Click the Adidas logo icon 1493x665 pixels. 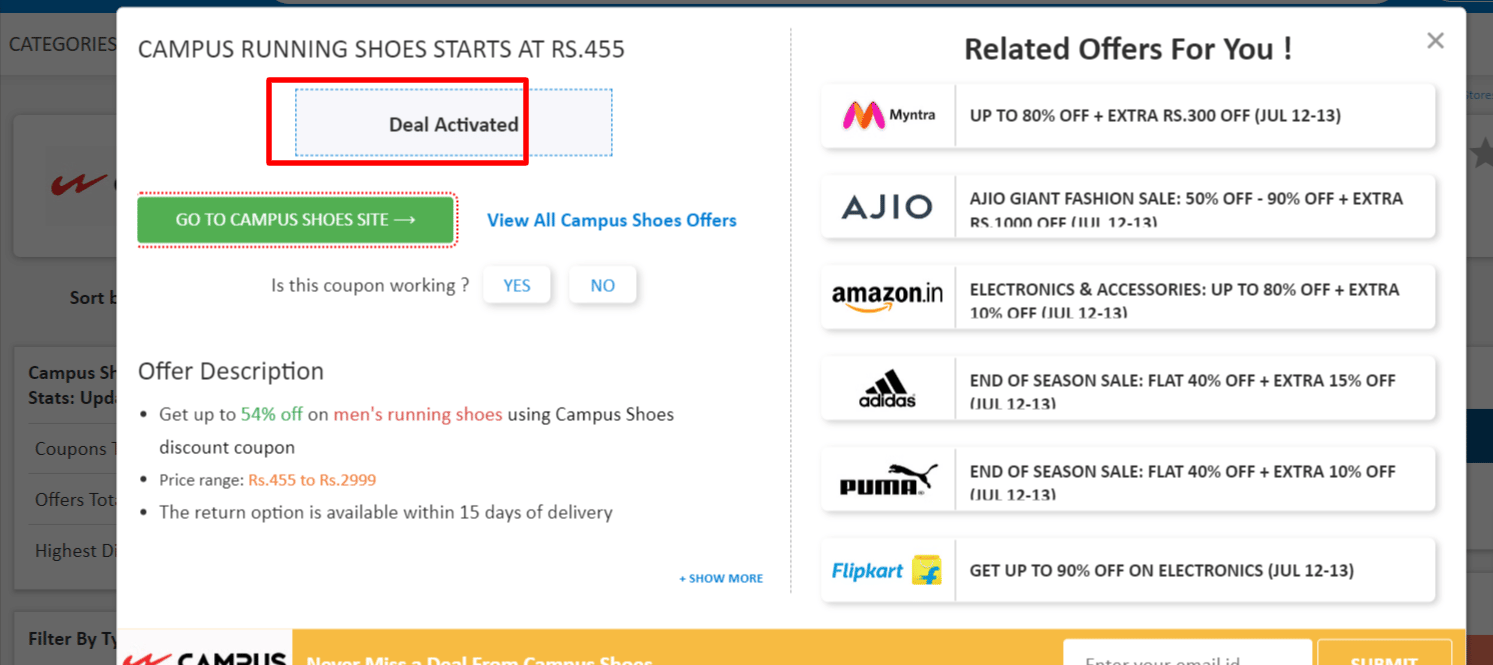pyautogui.click(x=887, y=388)
